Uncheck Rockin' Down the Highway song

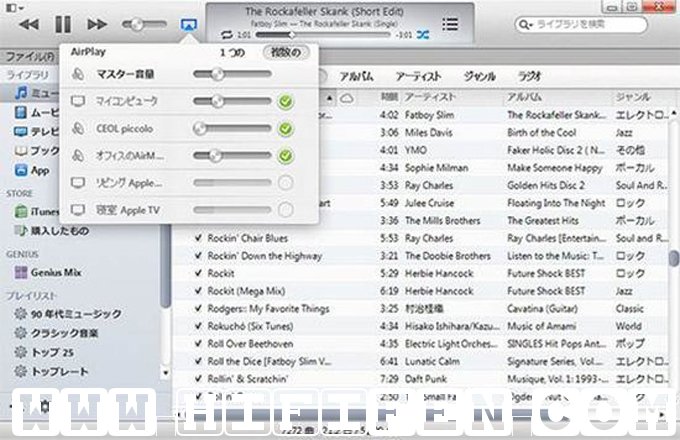pos(198,256)
